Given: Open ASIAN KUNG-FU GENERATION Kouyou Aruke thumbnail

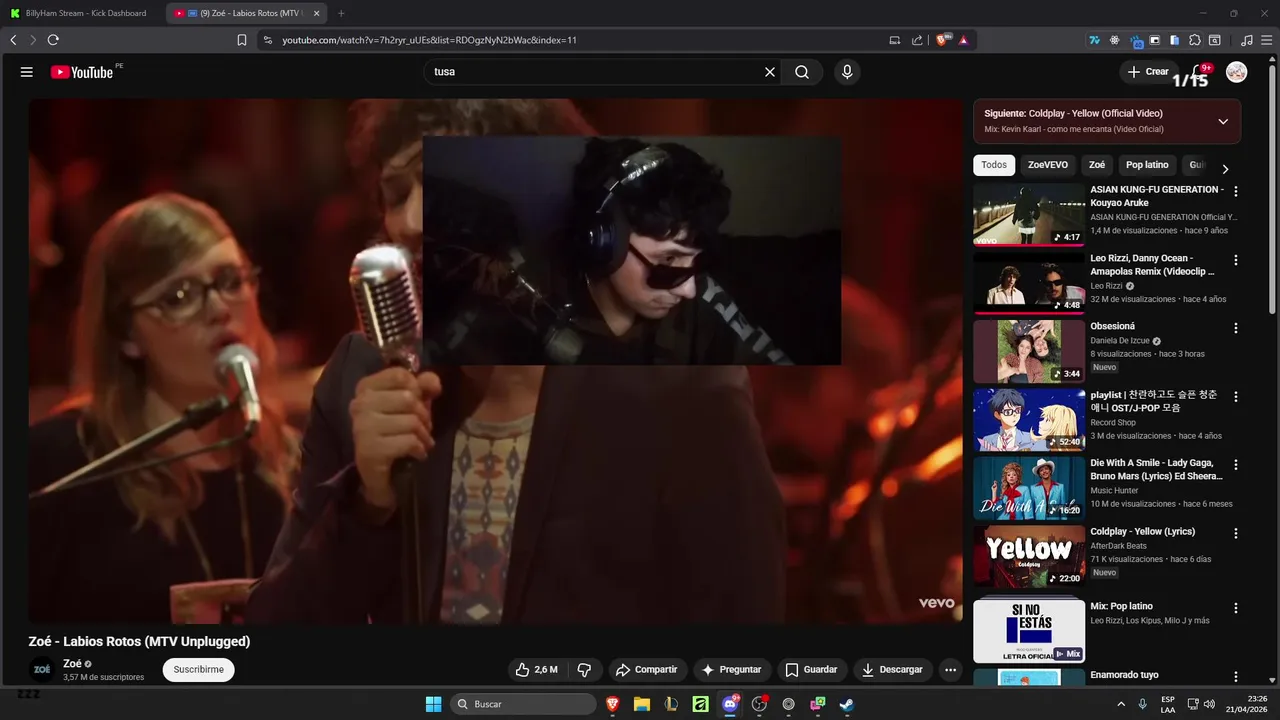Looking at the screenshot, I should (1029, 214).
